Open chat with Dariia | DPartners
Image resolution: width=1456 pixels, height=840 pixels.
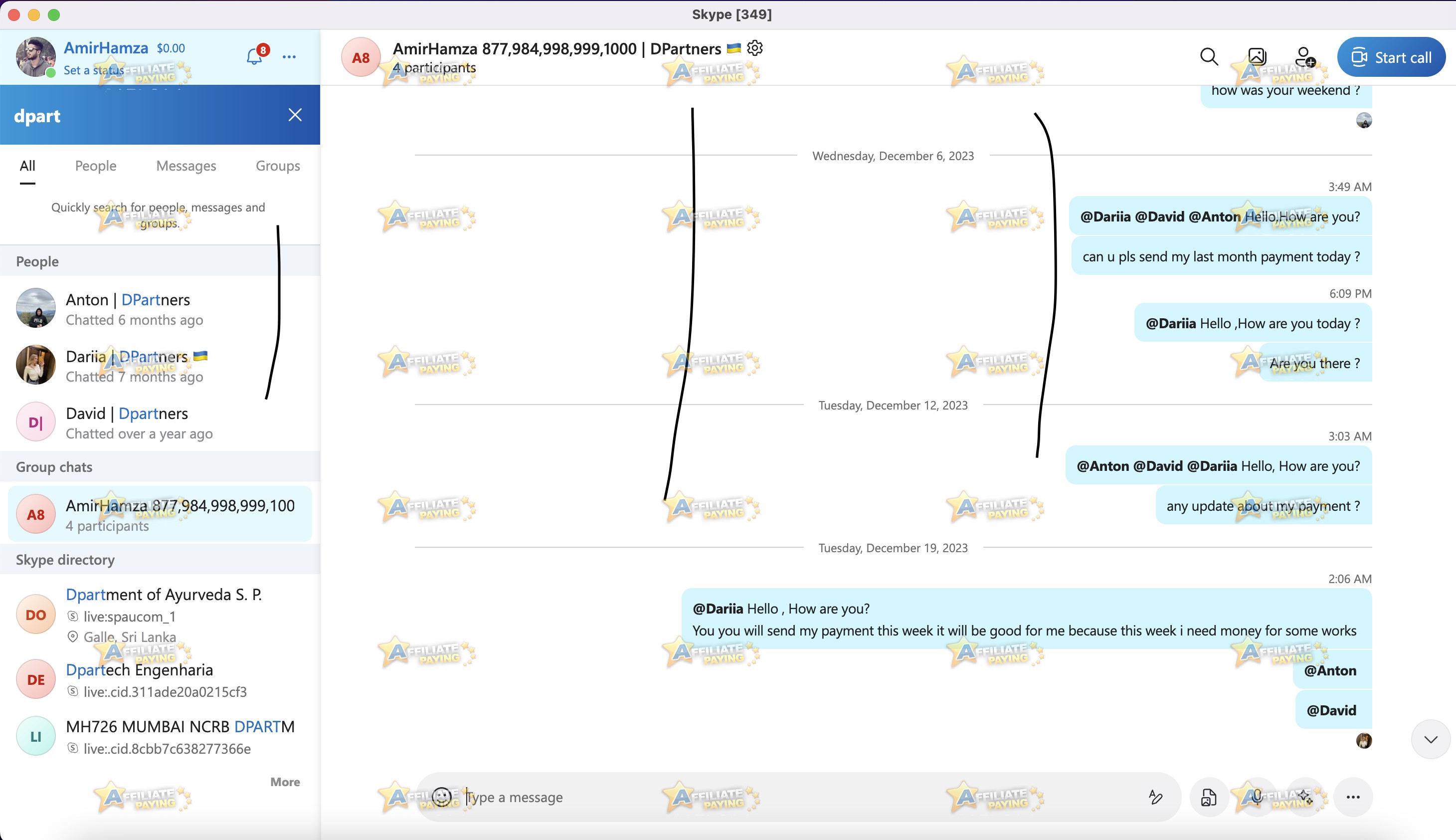[160, 366]
